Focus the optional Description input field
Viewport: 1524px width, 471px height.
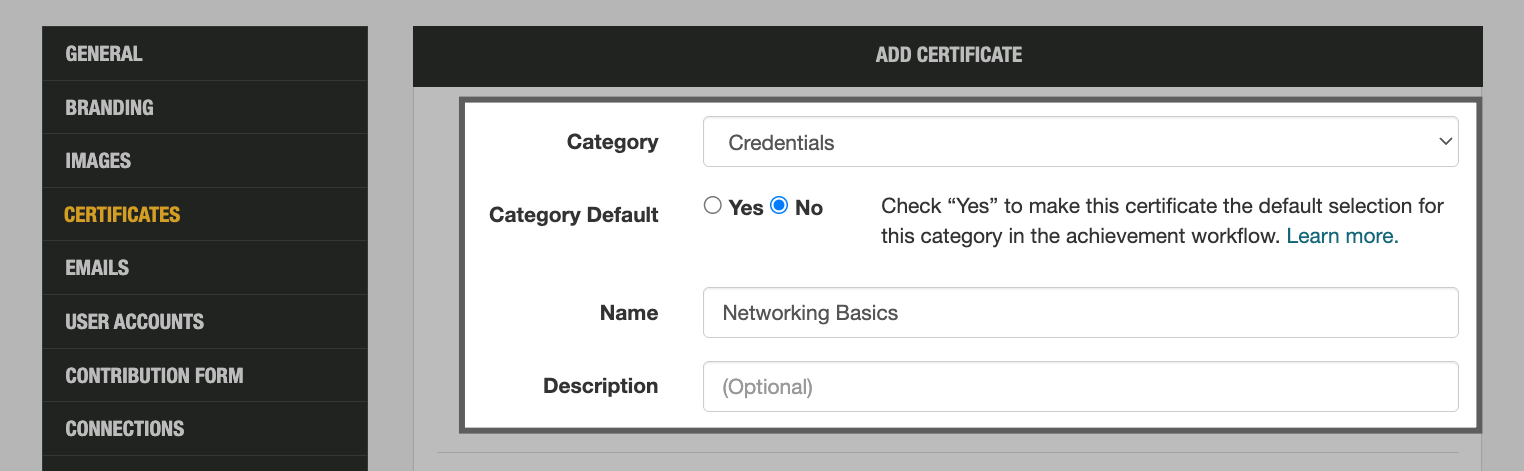(1080, 386)
